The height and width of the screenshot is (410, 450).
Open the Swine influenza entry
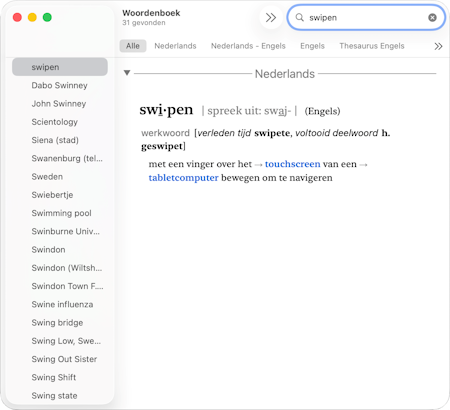pos(60,304)
